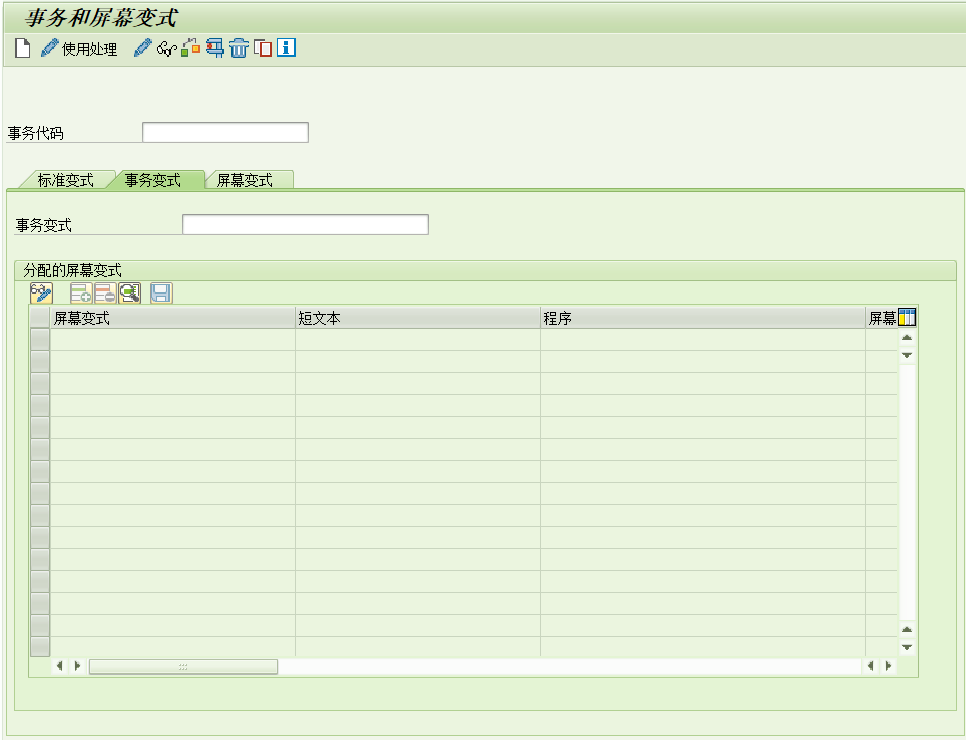966x740 pixels.
Task: Click the green and orange squares icon
Action: [190, 48]
